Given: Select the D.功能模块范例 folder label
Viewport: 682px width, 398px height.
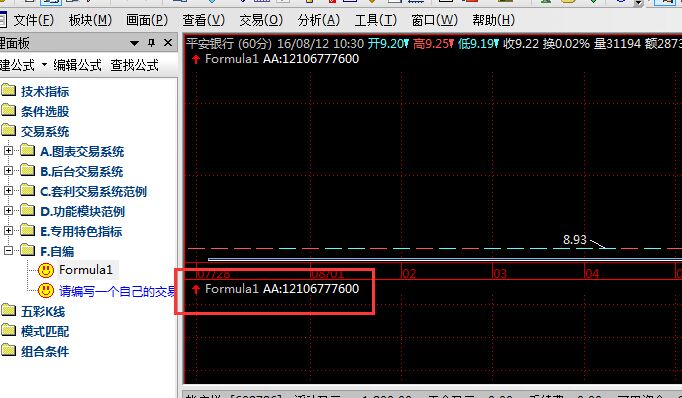Looking at the screenshot, I should (83, 211).
